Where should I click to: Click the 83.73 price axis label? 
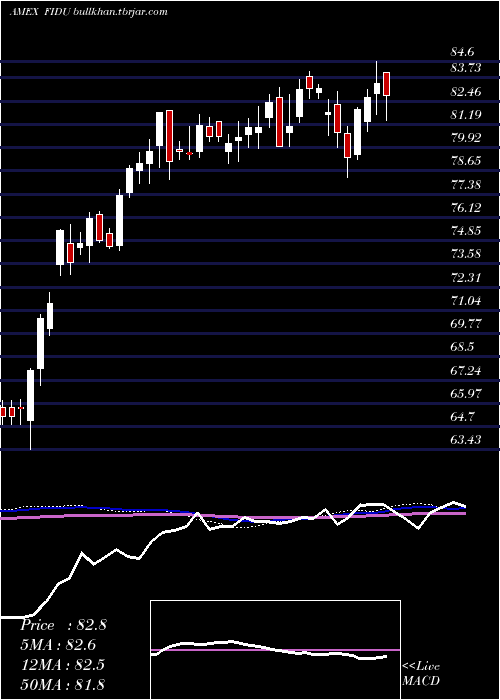tap(466, 68)
